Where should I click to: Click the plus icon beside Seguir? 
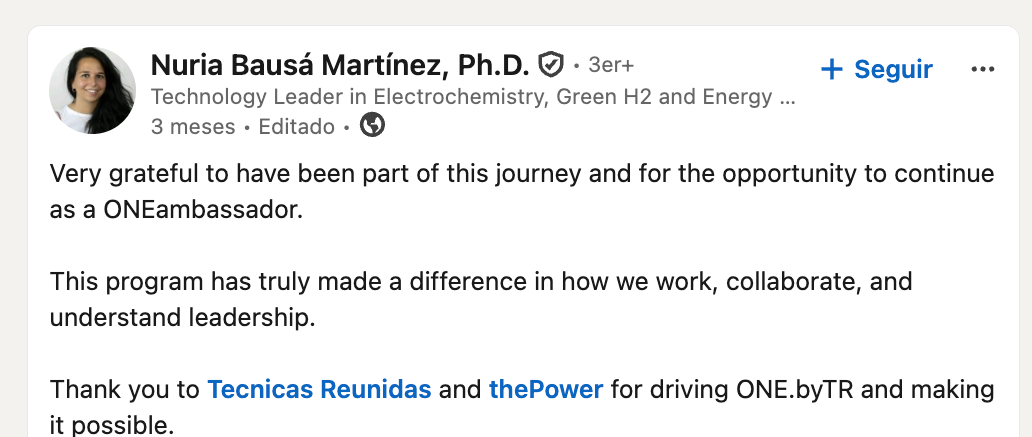coord(832,69)
